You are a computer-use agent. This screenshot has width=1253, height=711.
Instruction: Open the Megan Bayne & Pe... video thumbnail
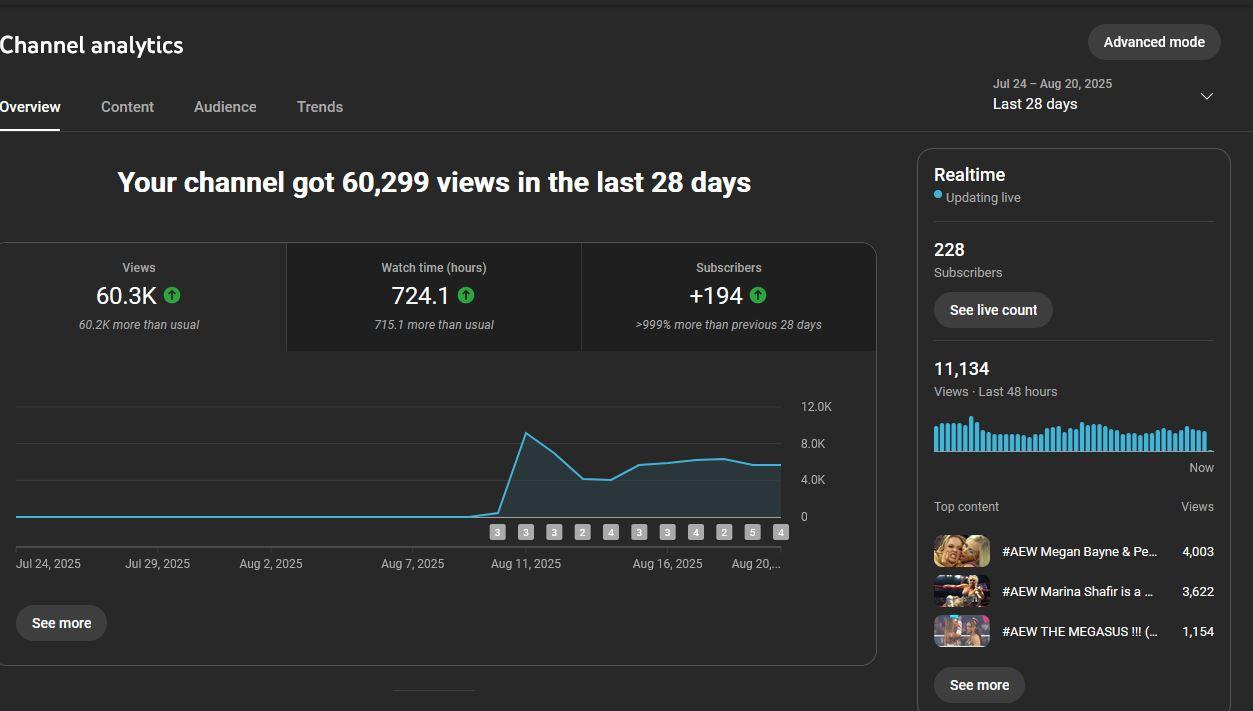pos(961,551)
